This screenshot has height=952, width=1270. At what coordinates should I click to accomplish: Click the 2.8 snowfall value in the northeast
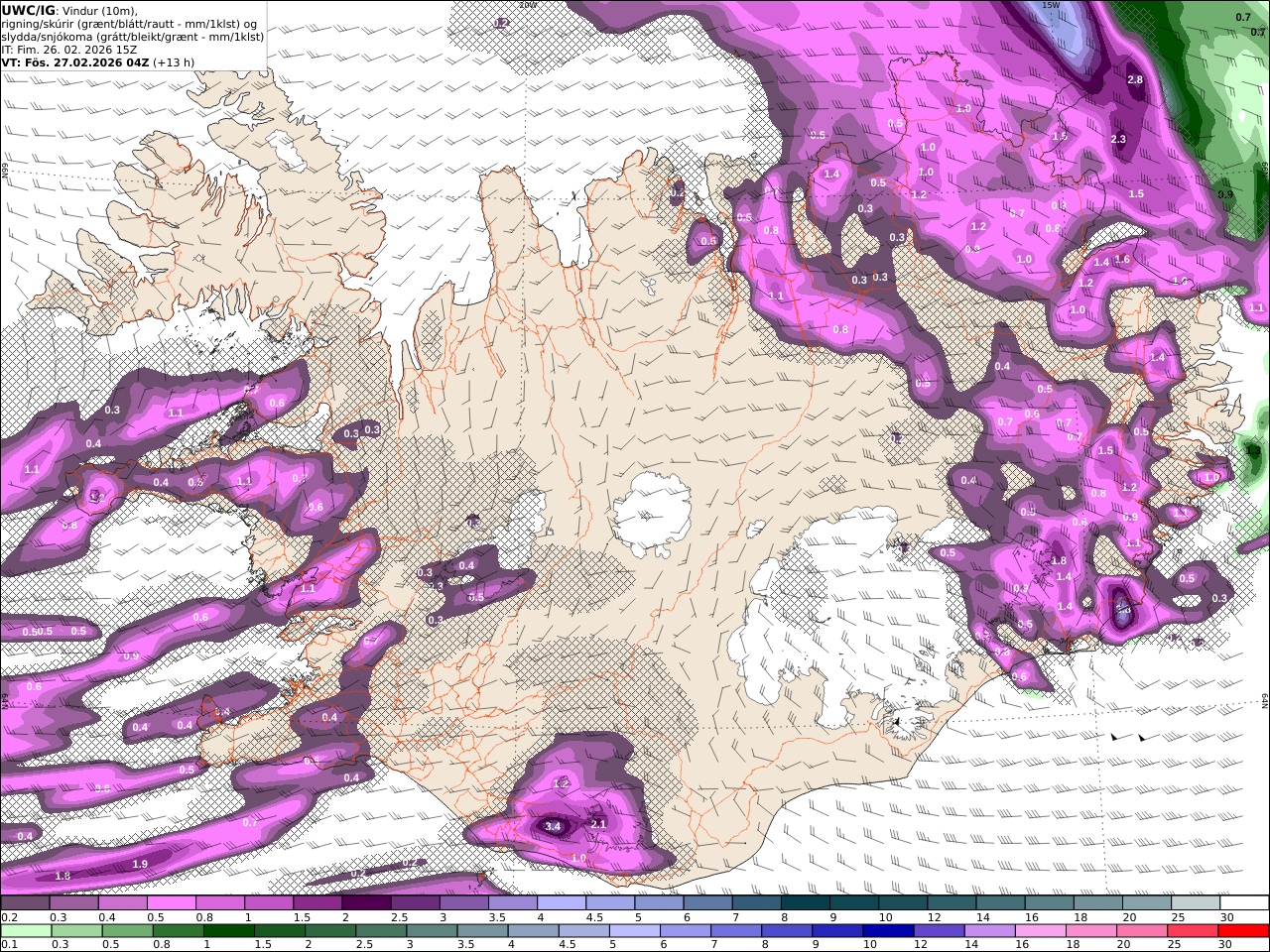point(1135,79)
